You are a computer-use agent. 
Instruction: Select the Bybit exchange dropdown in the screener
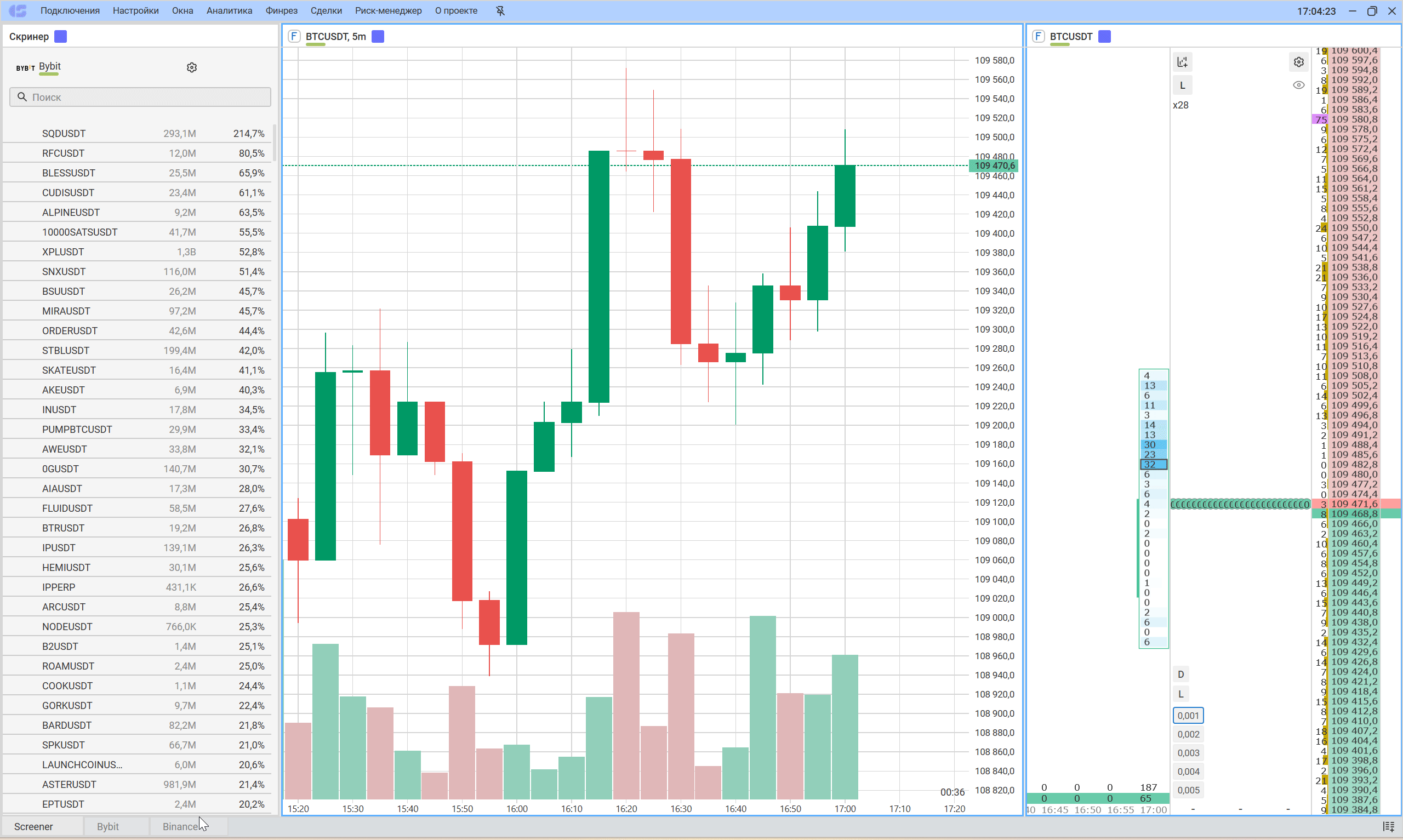49,67
